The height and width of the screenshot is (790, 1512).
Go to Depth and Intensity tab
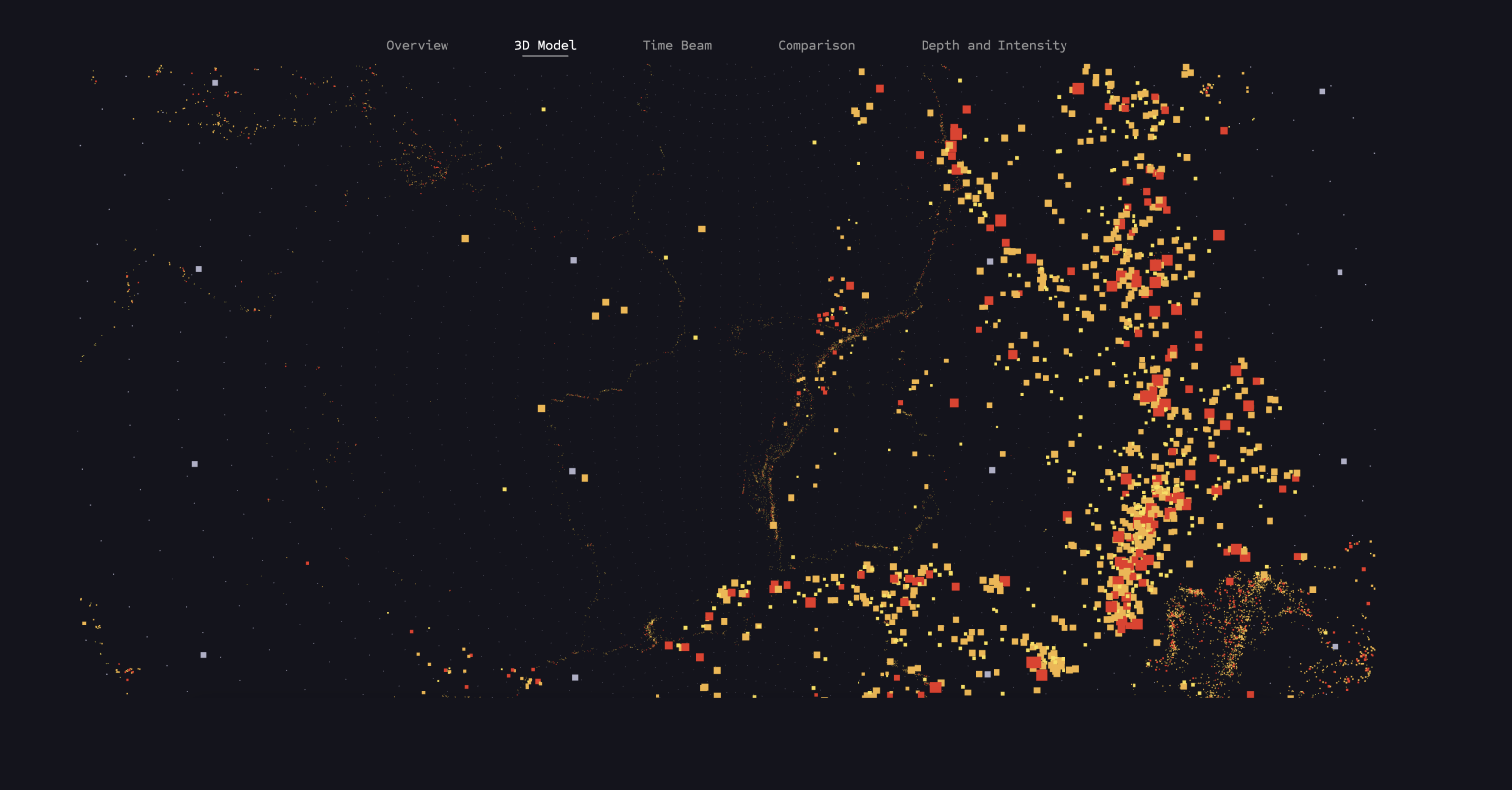994,45
